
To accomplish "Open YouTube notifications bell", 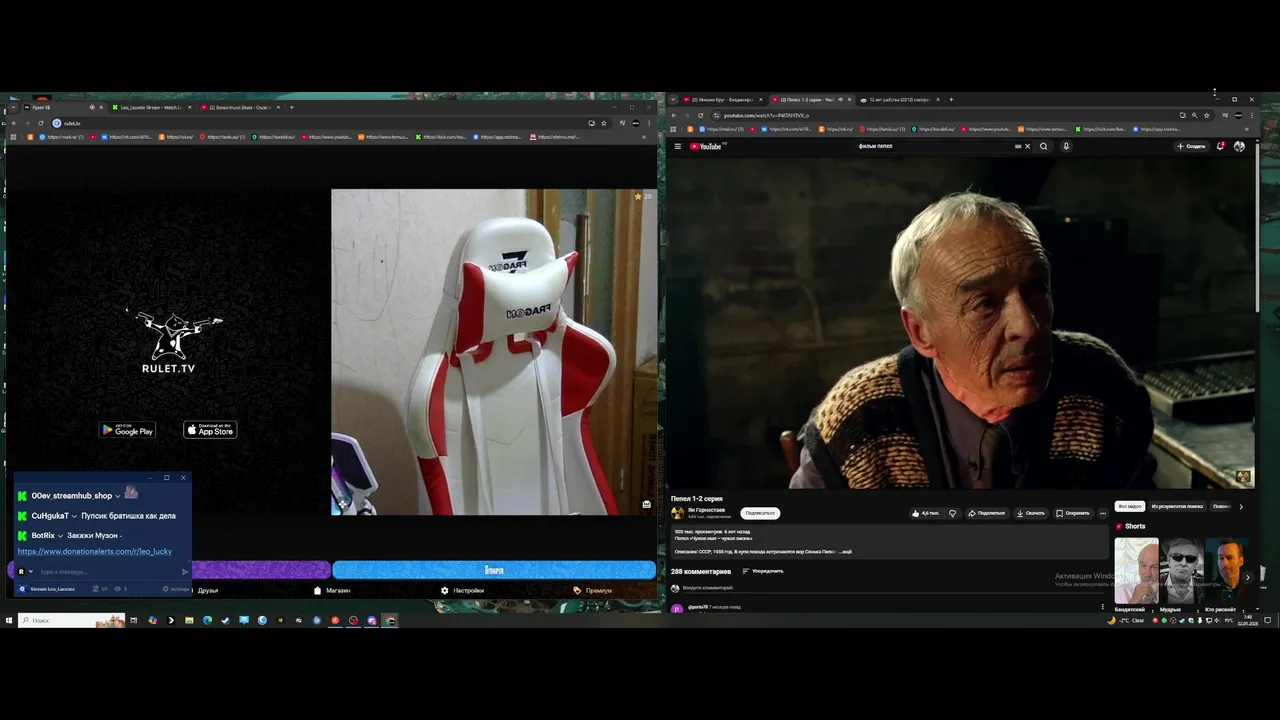I will click(x=1221, y=146).
